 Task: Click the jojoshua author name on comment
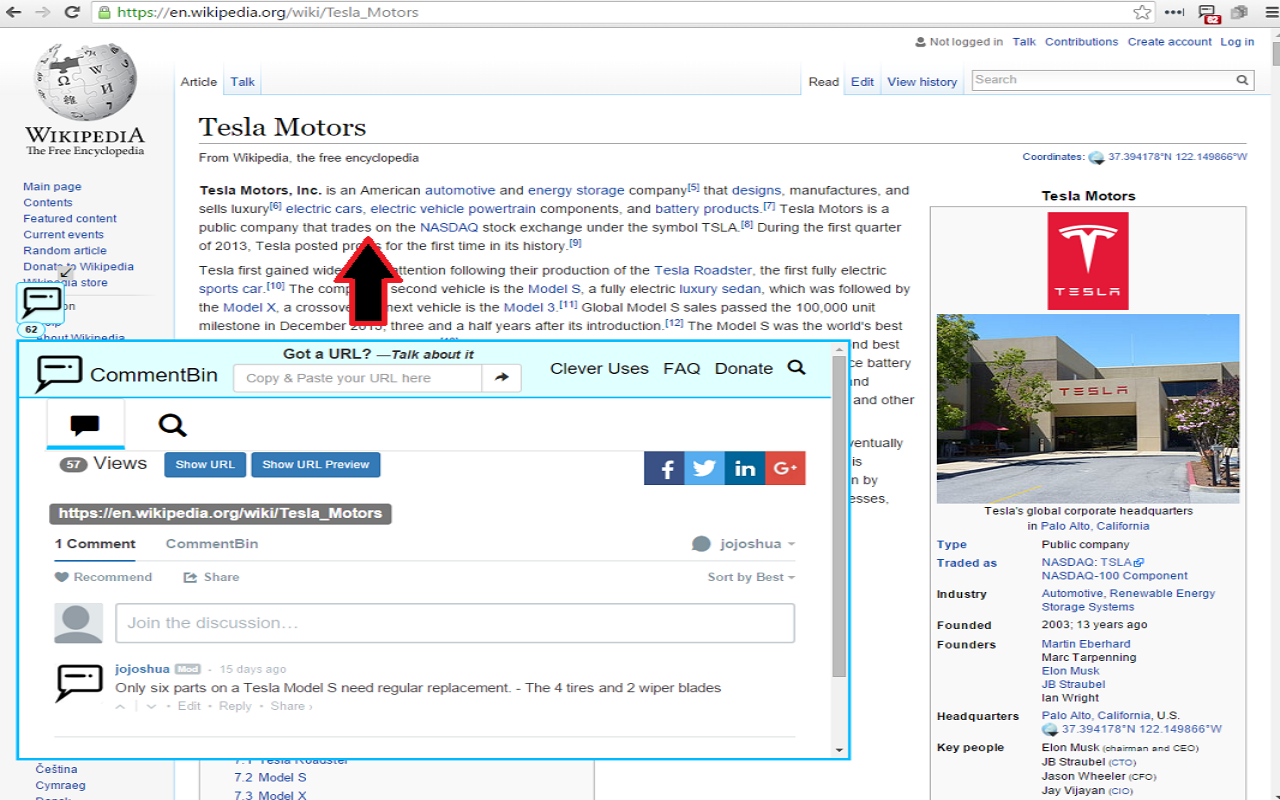point(142,669)
